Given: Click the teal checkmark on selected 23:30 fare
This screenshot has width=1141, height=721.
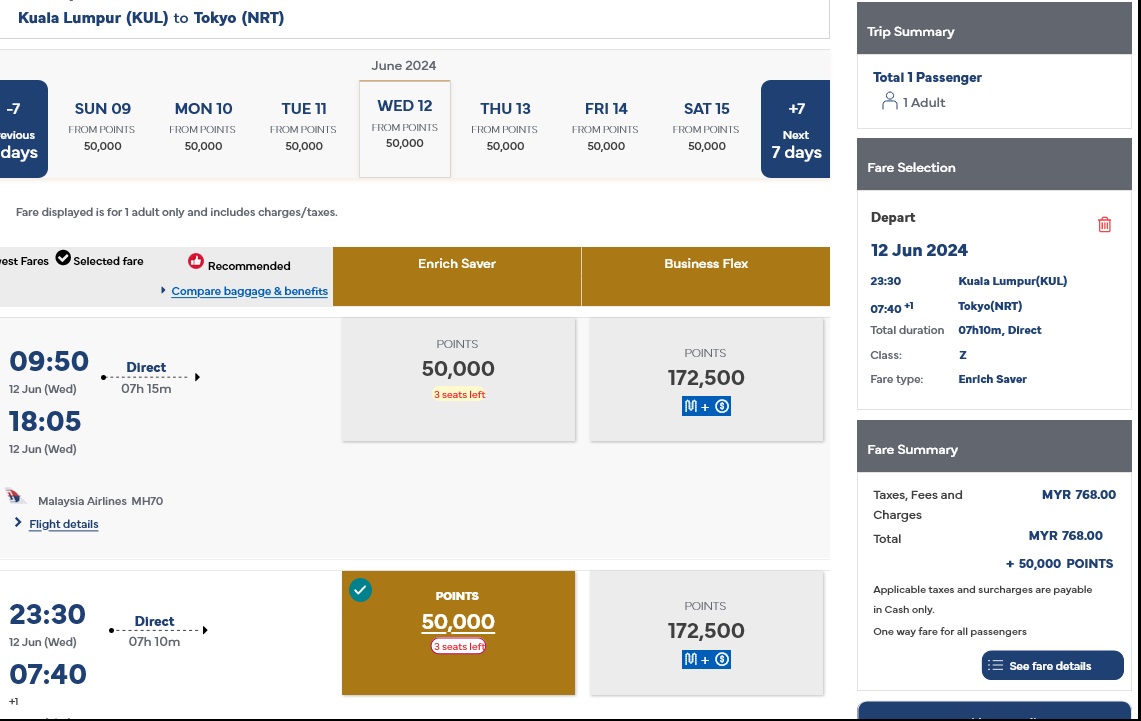Looking at the screenshot, I should coord(360,591).
